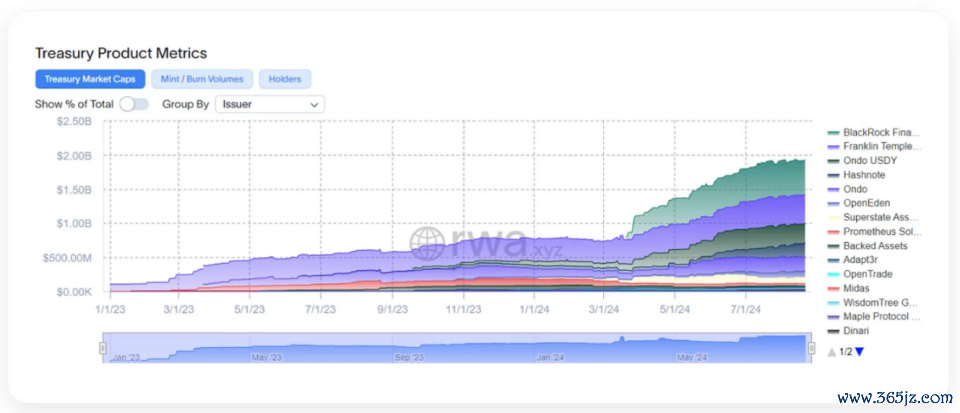Hide the Superstate series in legend
This screenshot has width=960, height=413.
click(x=879, y=217)
